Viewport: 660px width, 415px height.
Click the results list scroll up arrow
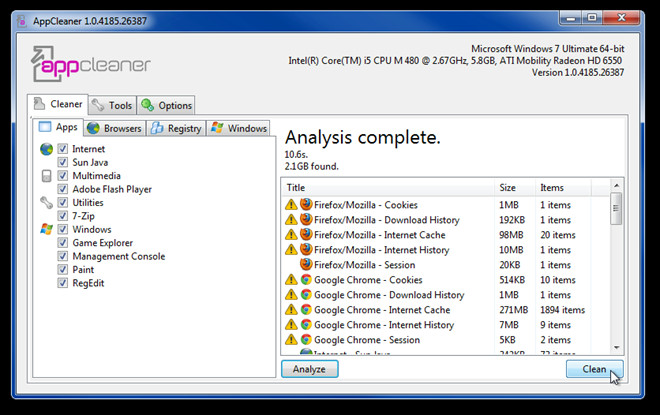tap(616, 186)
